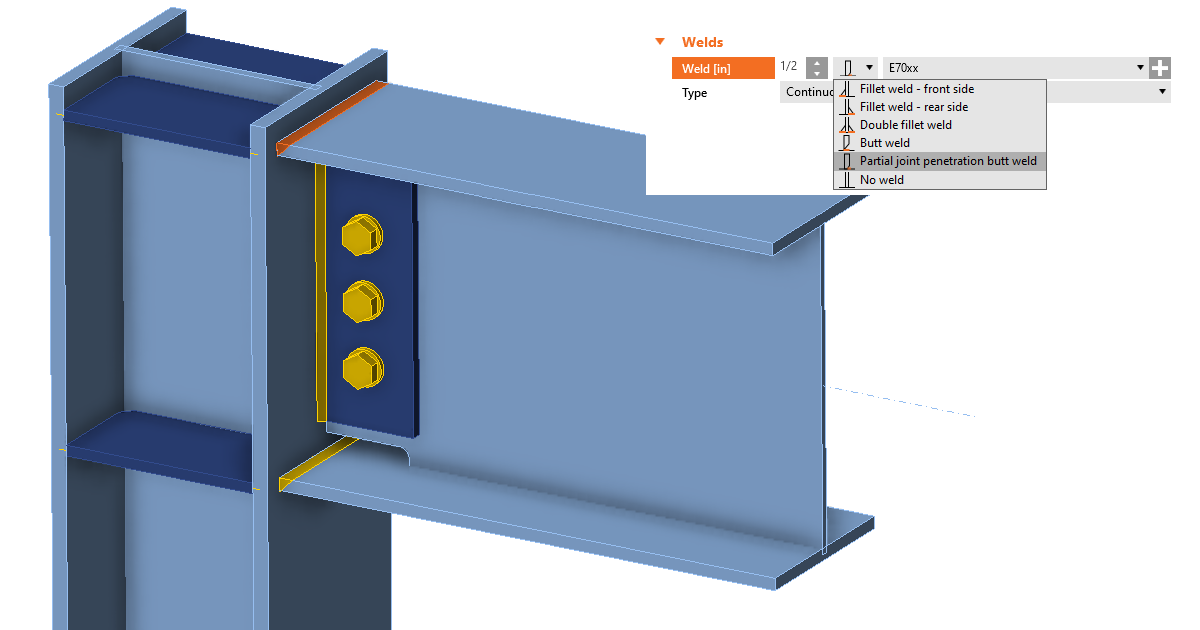Open the Continuous weld Type dropdown

click(1160, 92)
